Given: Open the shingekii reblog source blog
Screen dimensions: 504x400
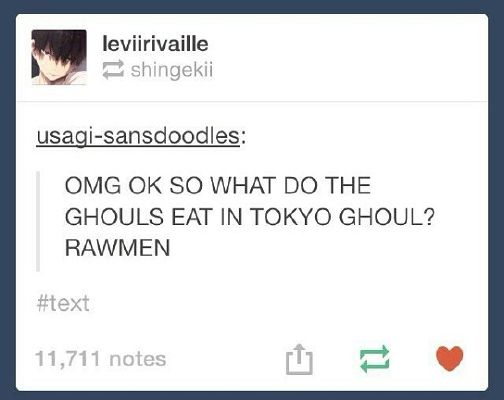Looking at the screenshot, I should (x=172, y=70).
